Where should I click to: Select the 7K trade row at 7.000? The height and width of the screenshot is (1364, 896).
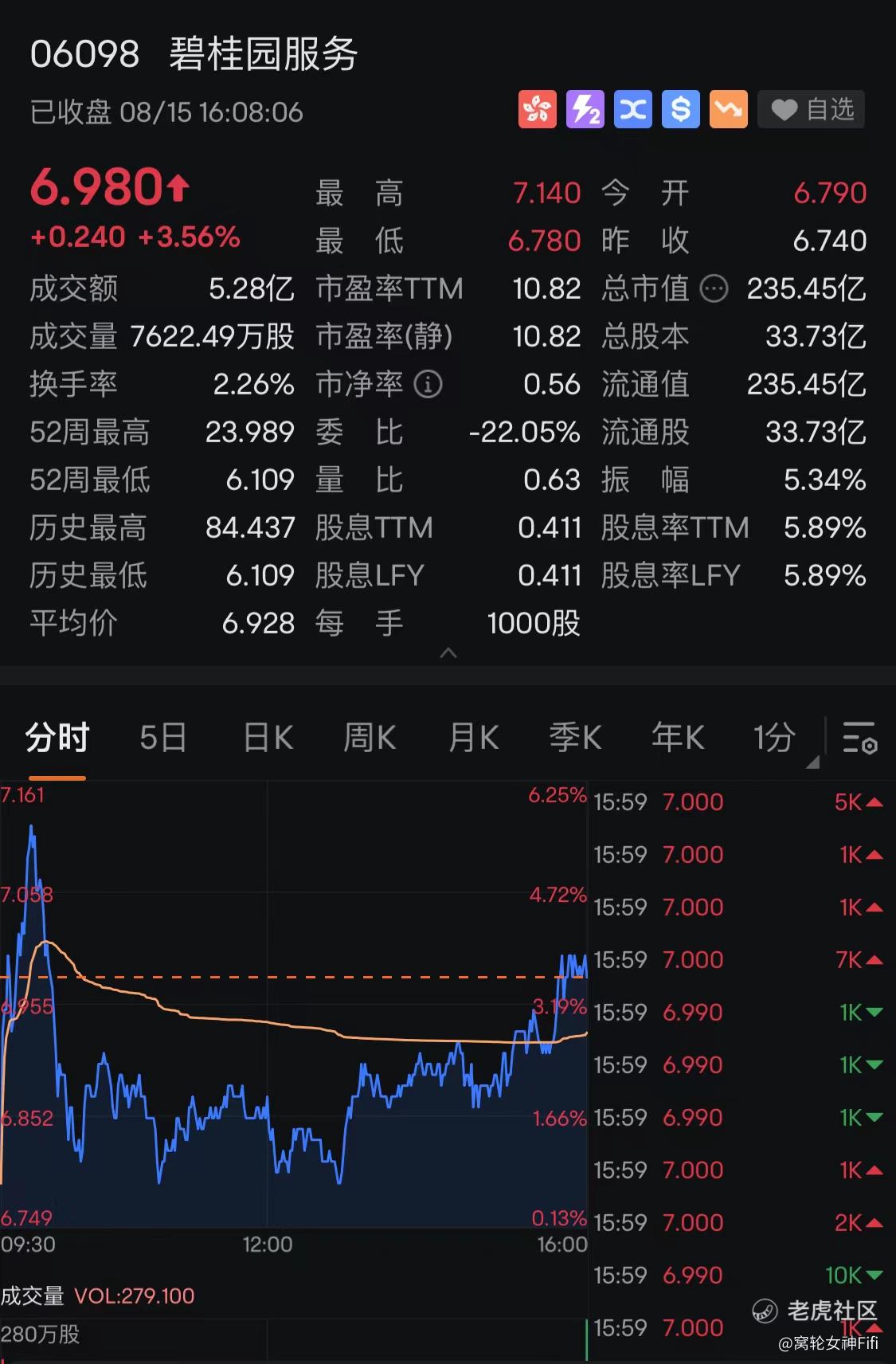[x=739, y=960]
